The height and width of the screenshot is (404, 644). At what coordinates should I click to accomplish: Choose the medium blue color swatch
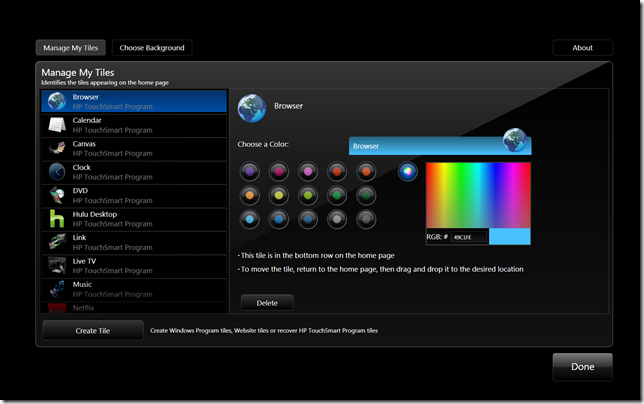278,219
